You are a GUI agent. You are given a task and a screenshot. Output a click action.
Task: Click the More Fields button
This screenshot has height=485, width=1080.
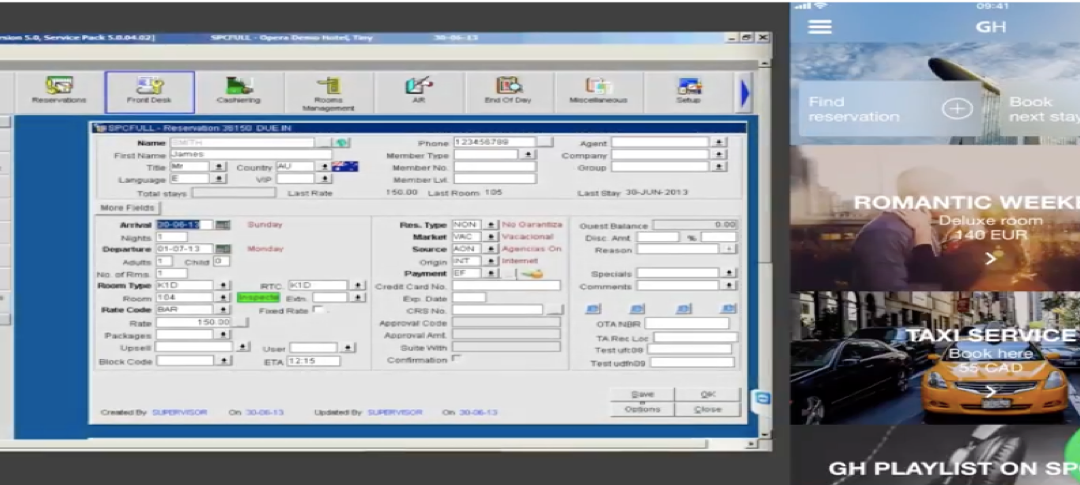127,207
